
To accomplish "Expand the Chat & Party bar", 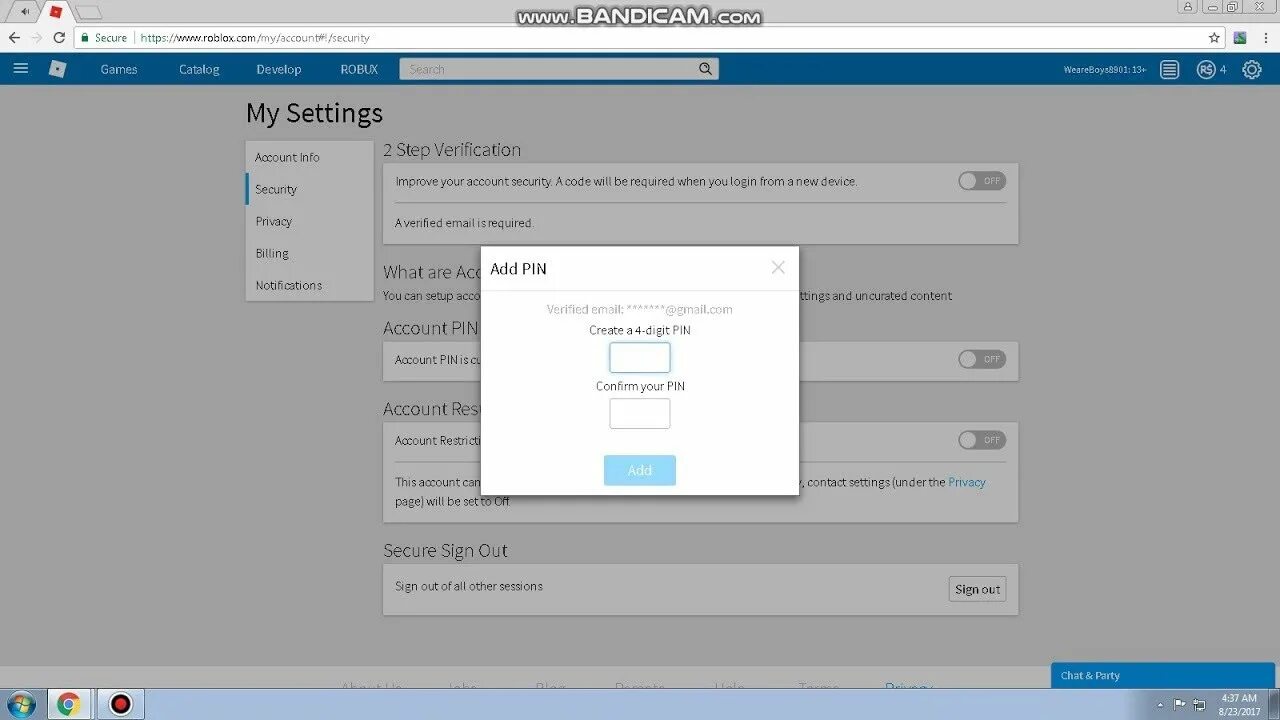I will (1165, 675).
